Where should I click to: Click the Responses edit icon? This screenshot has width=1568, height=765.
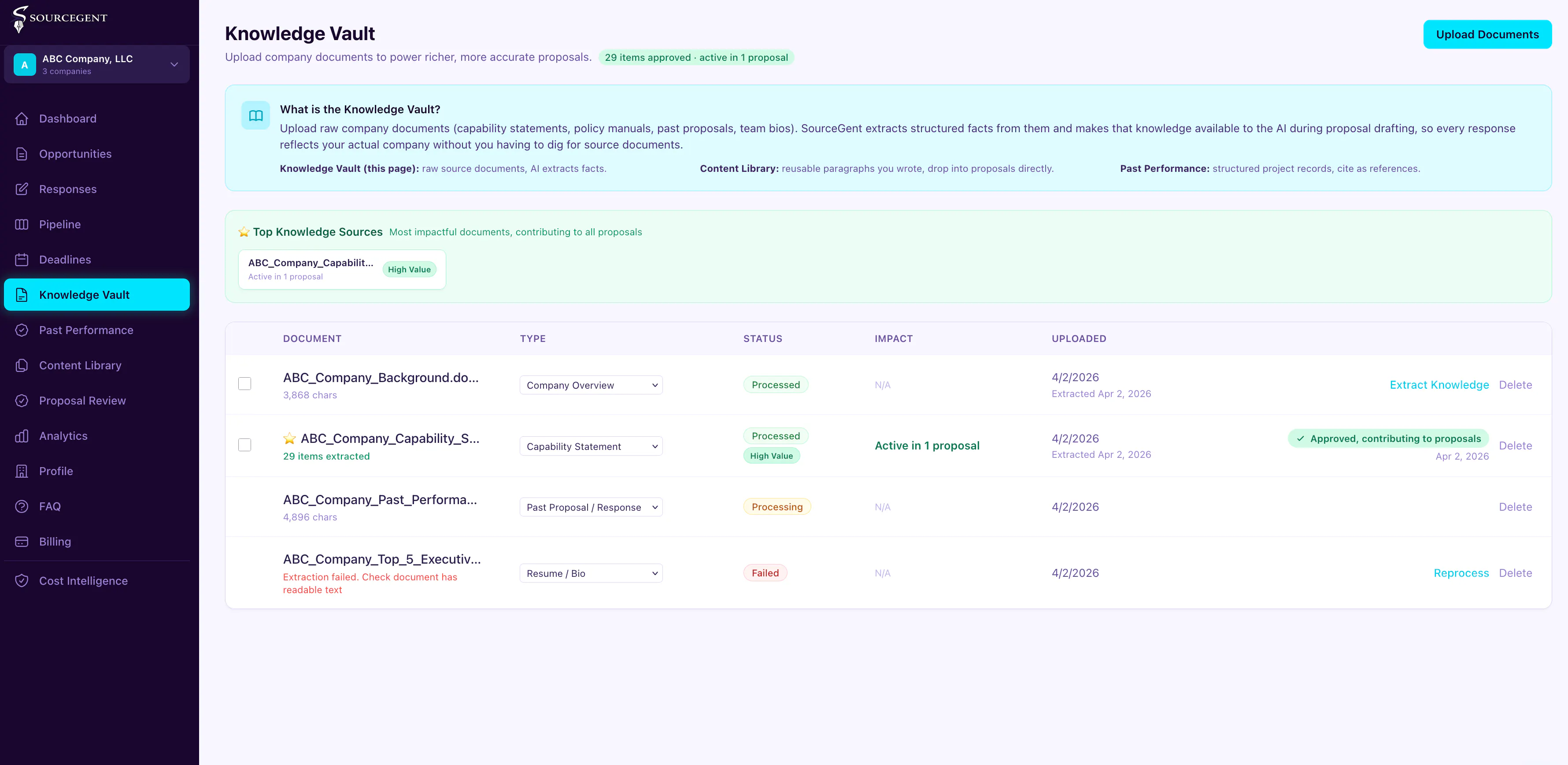click(x=22, y=189)
